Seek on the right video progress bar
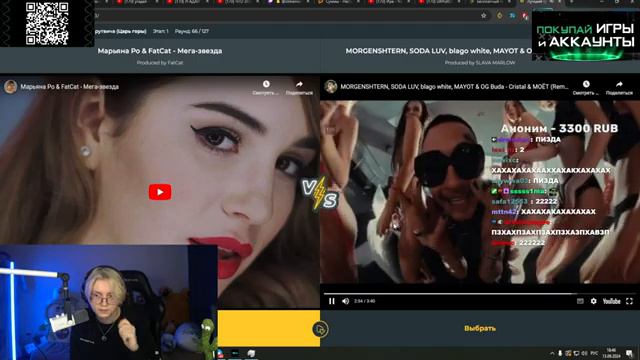The image size is (640, 360). (479, 293)
